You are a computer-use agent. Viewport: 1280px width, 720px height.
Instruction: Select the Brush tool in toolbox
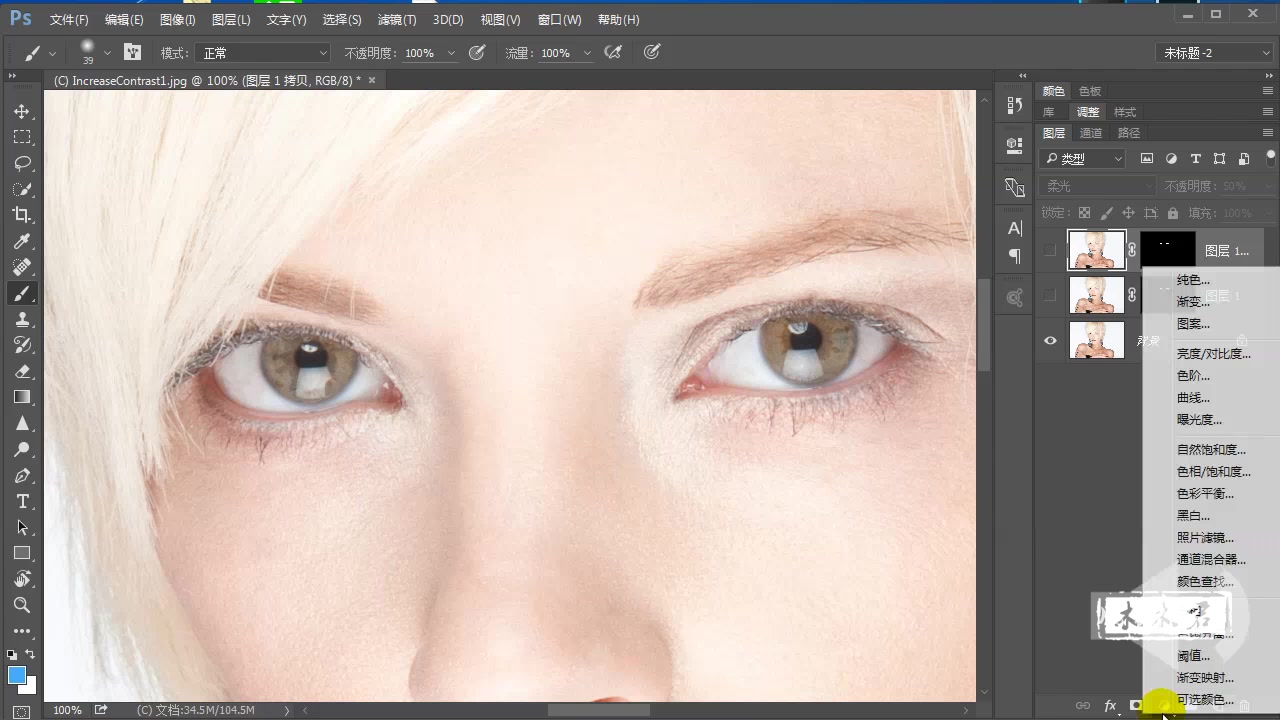22,293
